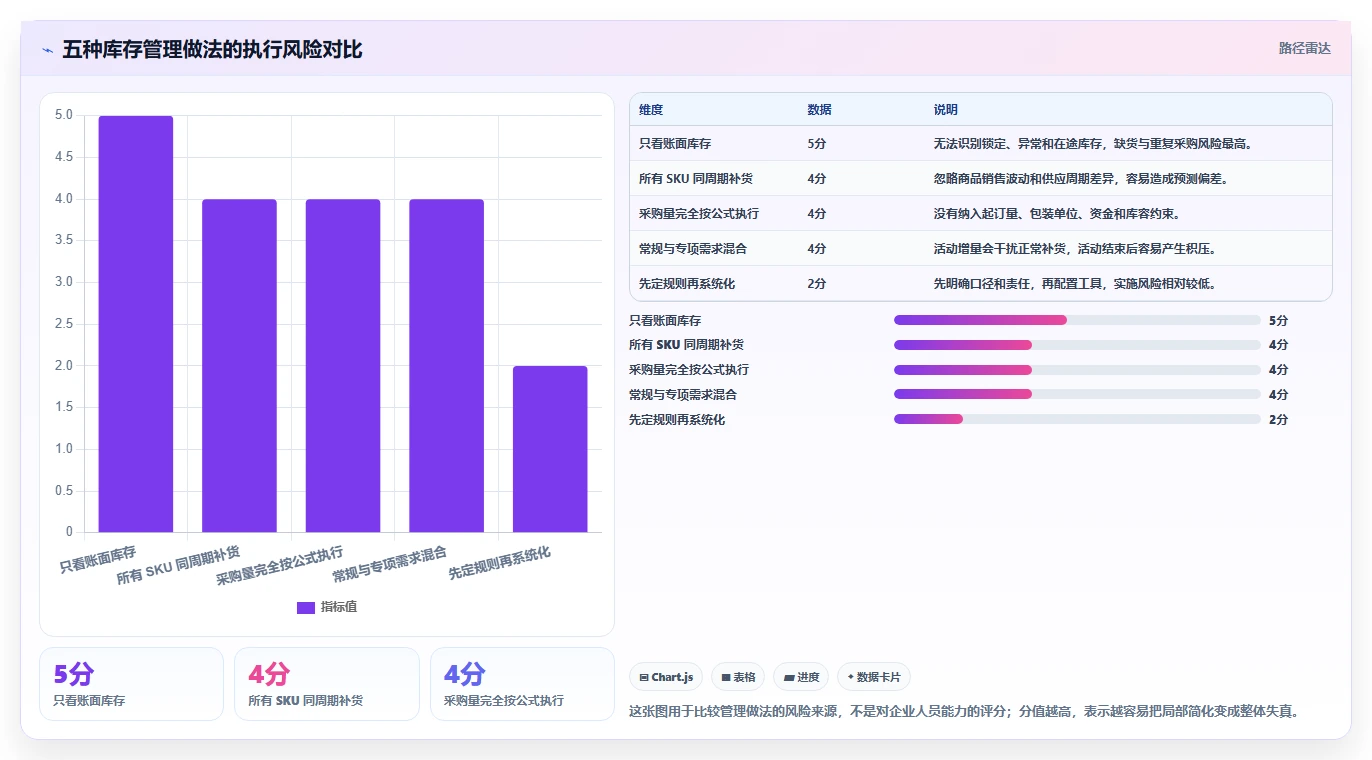Click the 数据 column header
The height and width of the screenshot is (760, 1372).
coord(819,110)
